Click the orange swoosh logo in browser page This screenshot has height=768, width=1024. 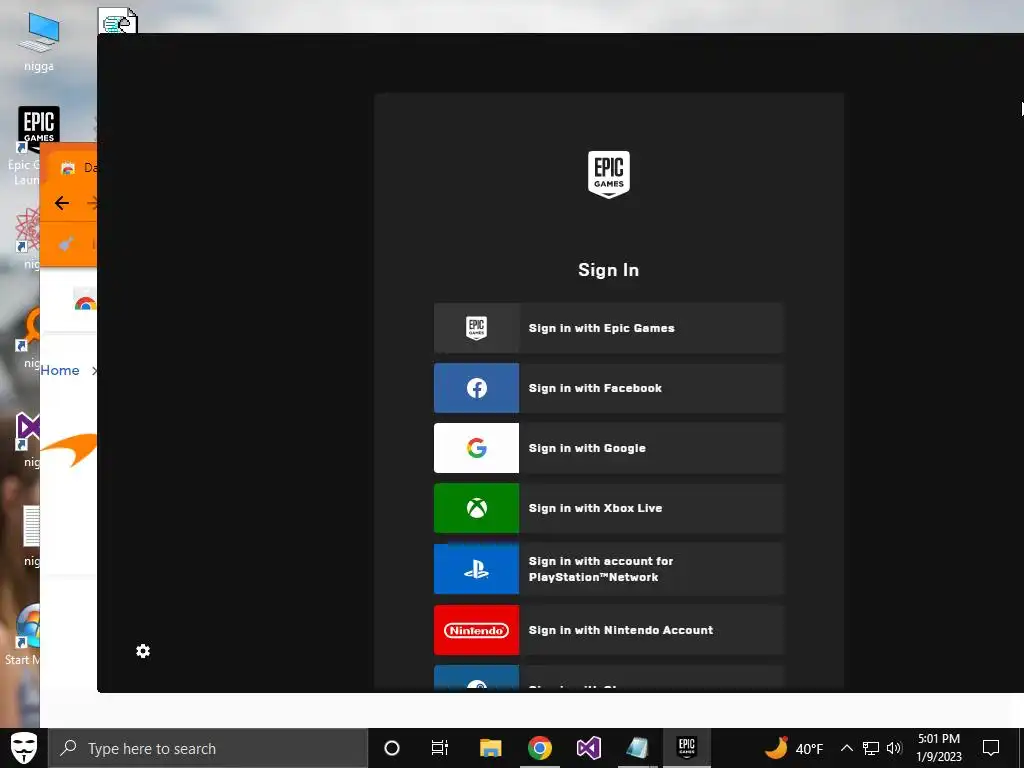70,448
